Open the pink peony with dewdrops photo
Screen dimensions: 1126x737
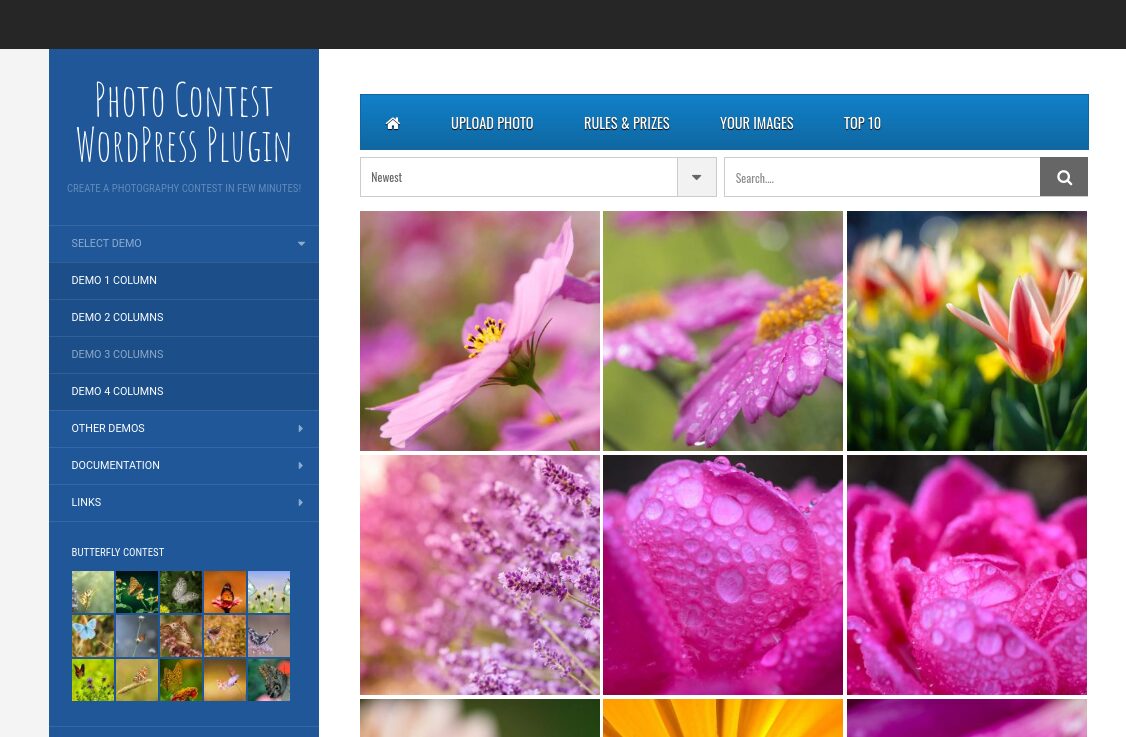(967, 575)
